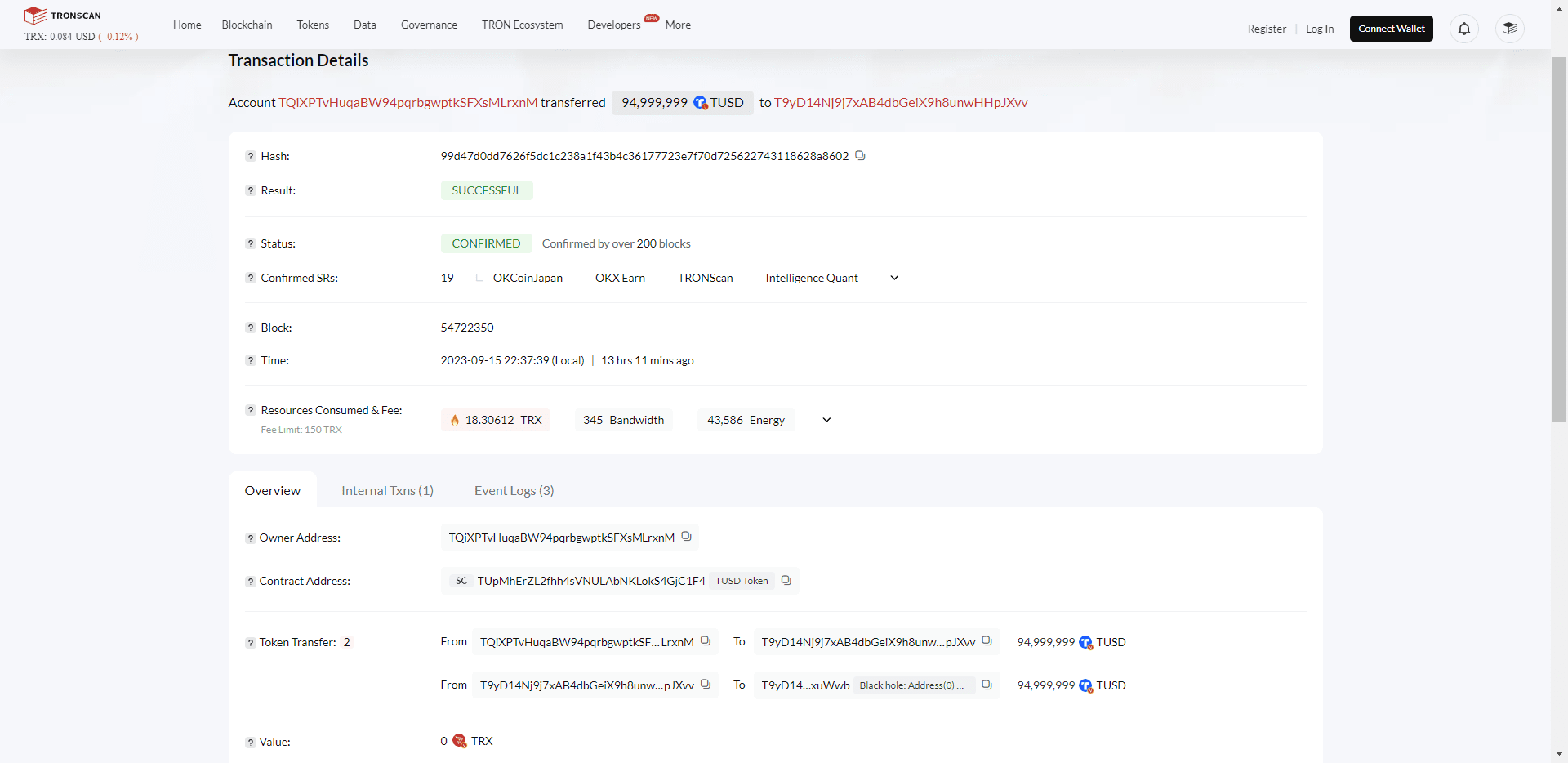
Task: Click the Log In link
Action: pyautogui.click(x=1320, y=29)
